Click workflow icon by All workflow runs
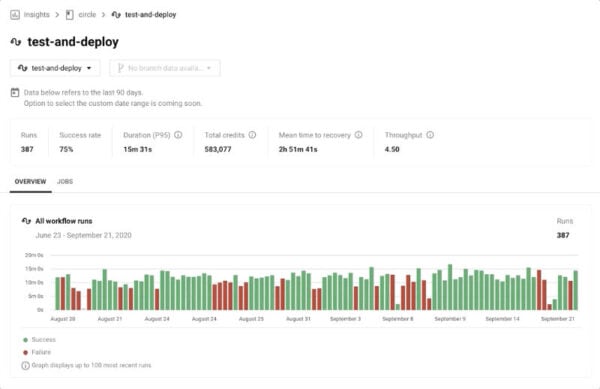This screenshot has height=389, width=600. click(26, 221)
